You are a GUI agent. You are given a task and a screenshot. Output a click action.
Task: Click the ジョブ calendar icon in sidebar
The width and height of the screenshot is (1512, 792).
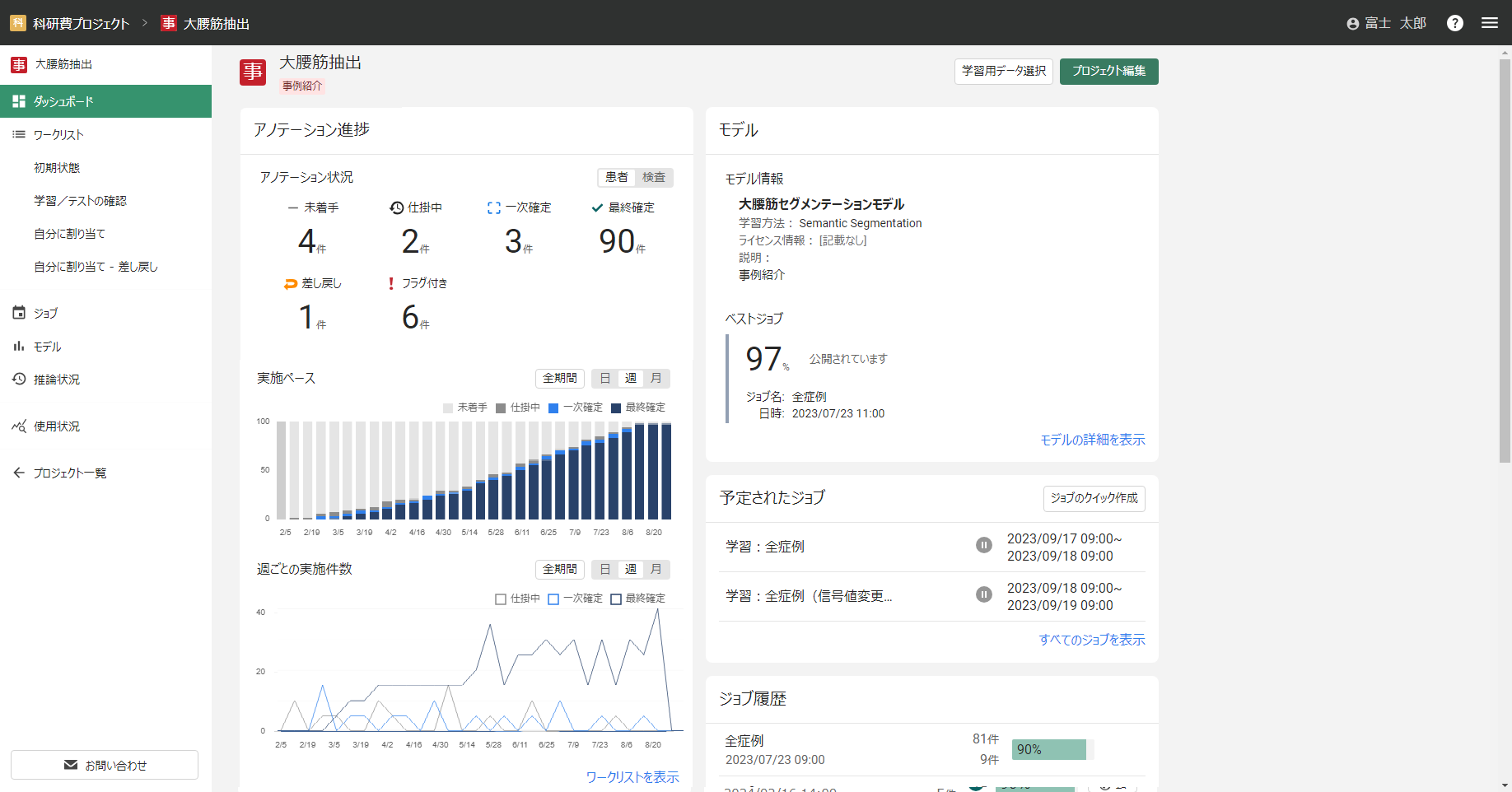point(19,313)
